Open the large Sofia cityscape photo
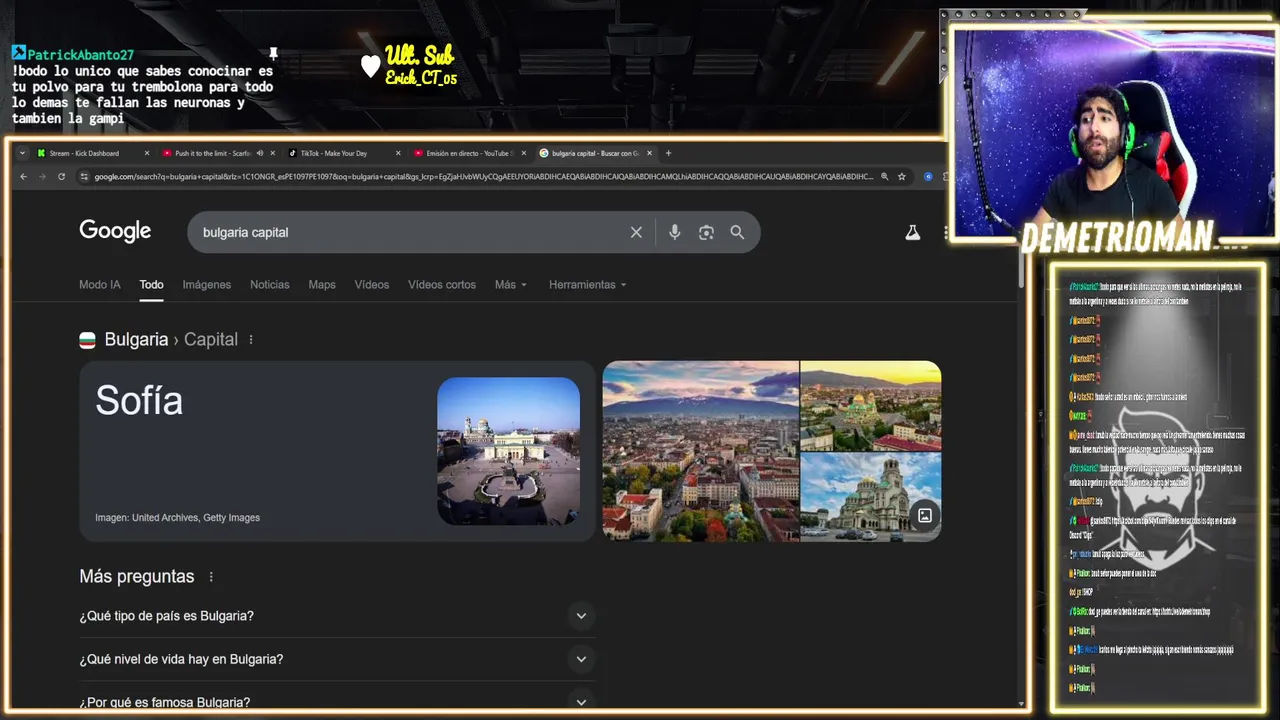 pyautogui.click(x=700, y=451)
